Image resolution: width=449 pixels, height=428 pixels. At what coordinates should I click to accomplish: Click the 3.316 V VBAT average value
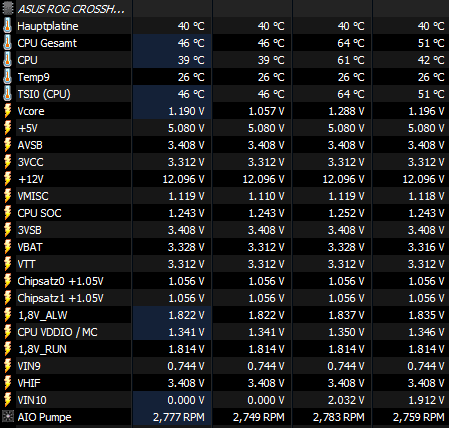(x=426, y=247)
